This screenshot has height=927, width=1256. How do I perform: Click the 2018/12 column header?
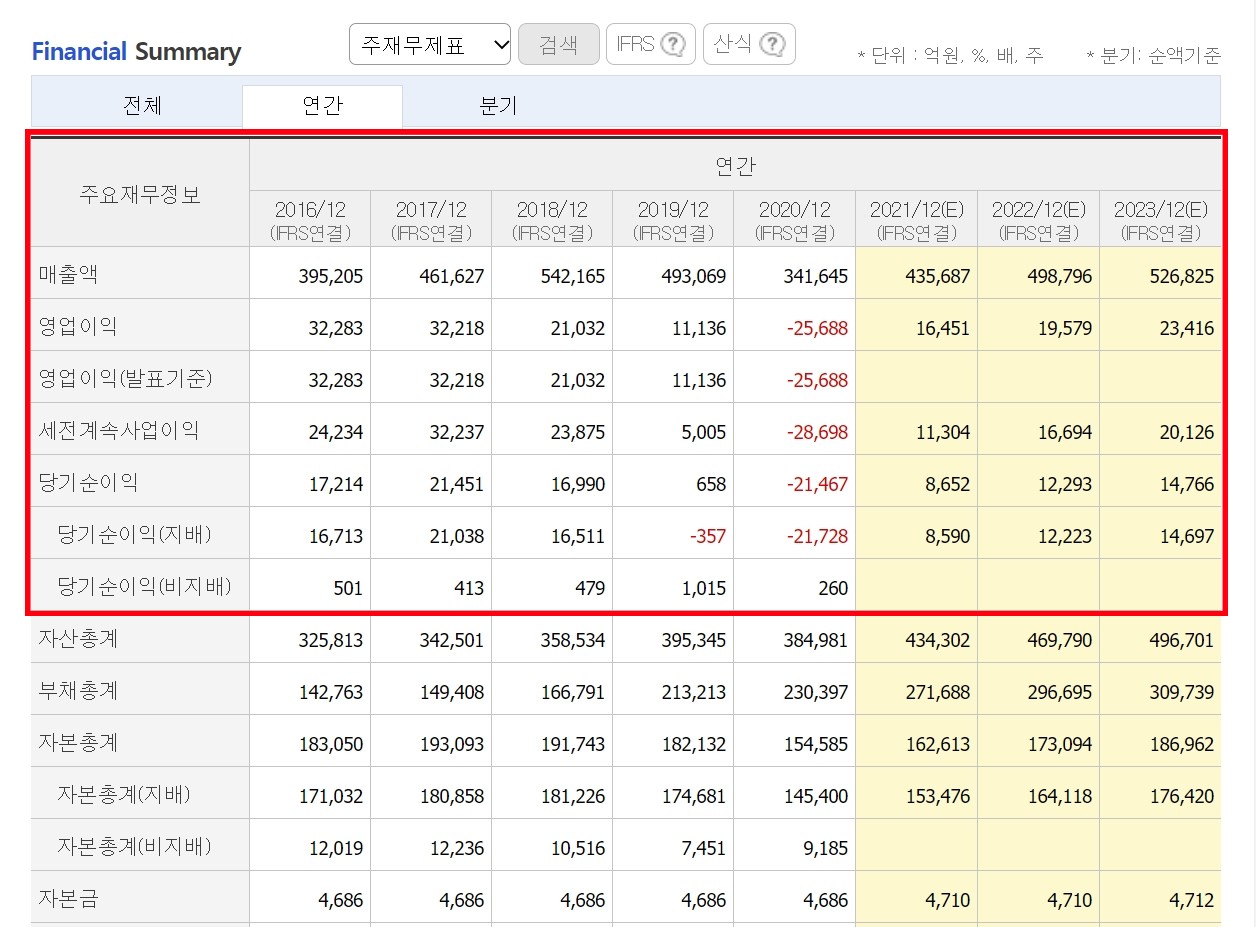point(552,219)
